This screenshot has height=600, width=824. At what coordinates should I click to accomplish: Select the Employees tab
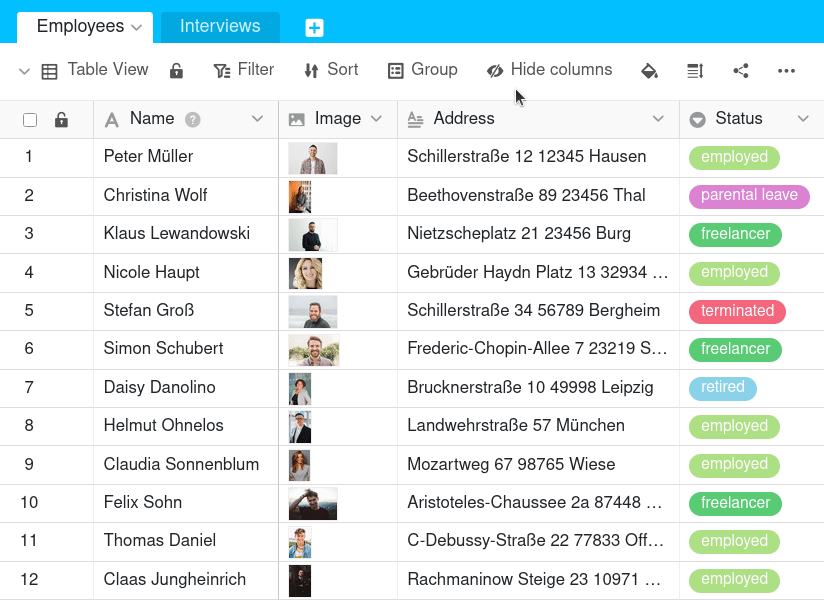[81, 27]
